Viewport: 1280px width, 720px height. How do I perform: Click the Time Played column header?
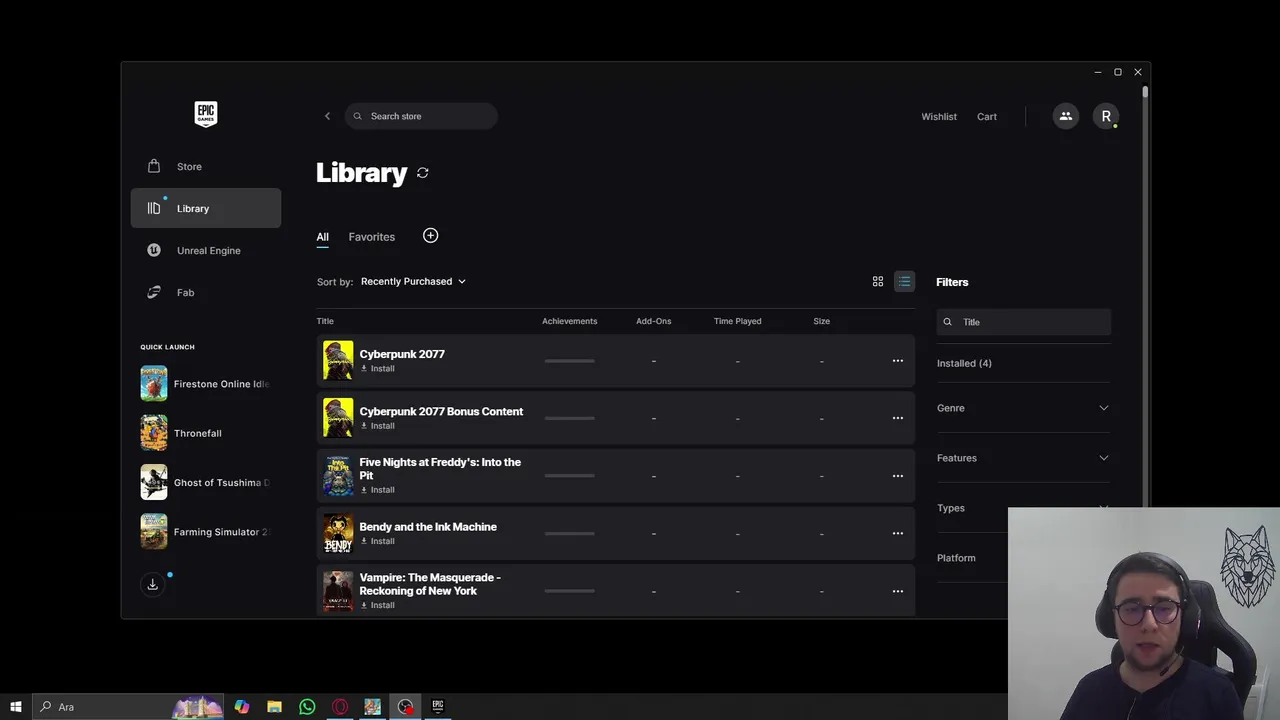pyautogui.click(x=737, y=321)
